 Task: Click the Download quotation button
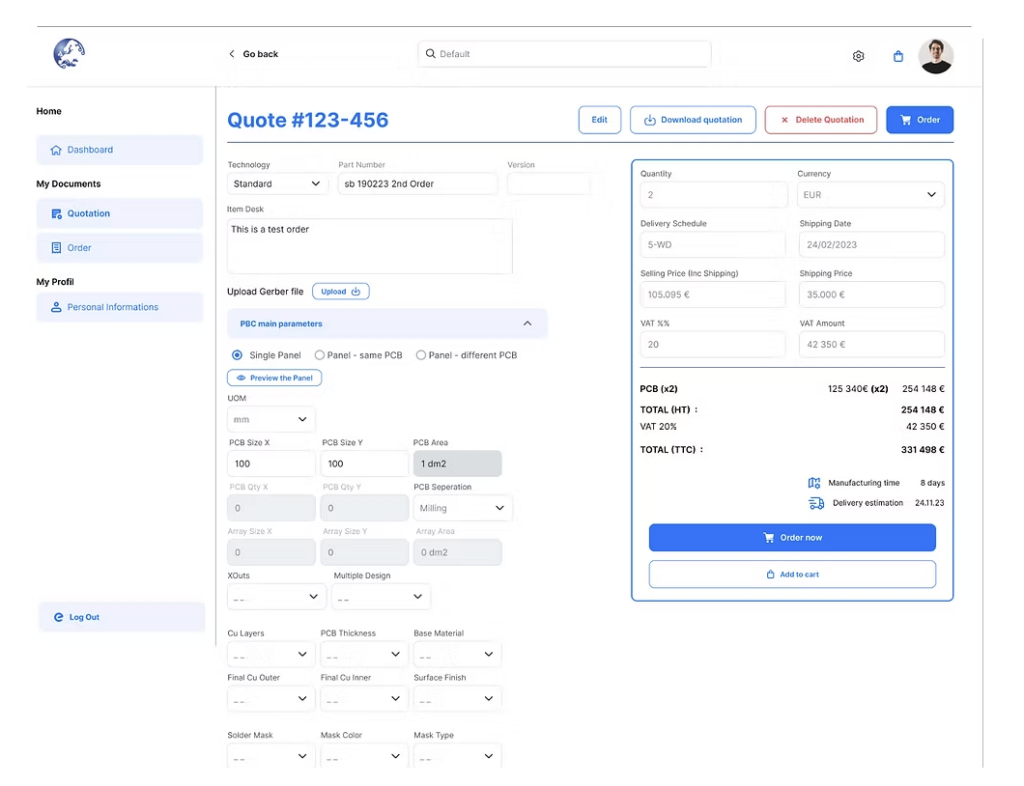pos(693,120)
